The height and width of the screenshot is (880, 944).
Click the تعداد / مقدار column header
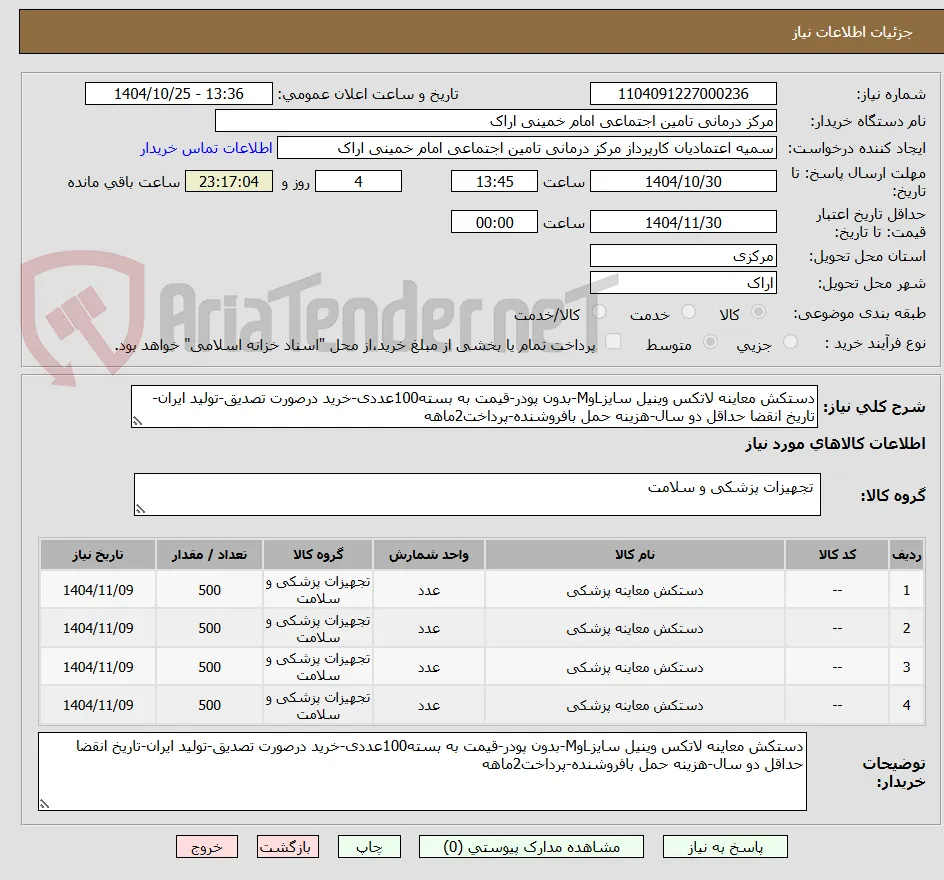pos(210,554)
